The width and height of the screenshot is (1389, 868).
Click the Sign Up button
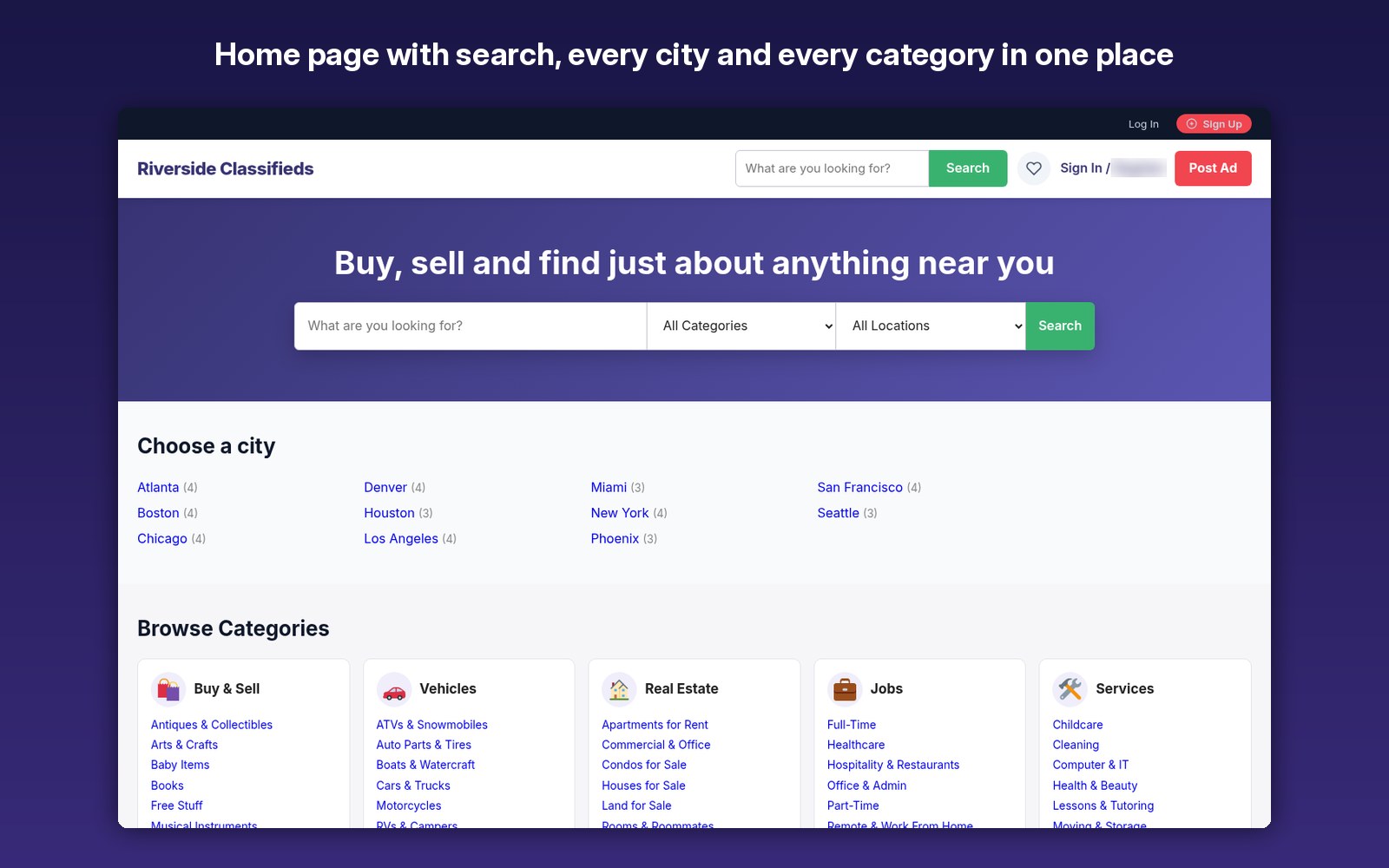[x=1214, y=124]
